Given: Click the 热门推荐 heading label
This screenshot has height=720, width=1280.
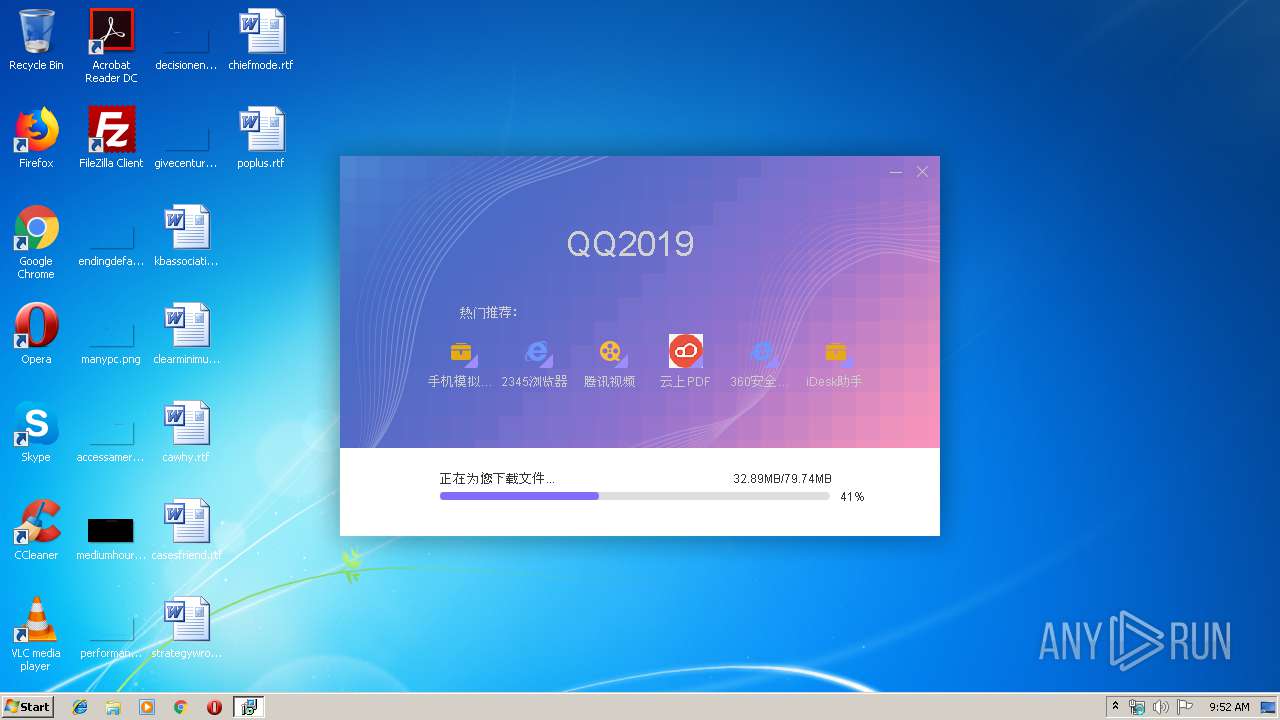Looking at the screenshot, I should pos(488,313).
